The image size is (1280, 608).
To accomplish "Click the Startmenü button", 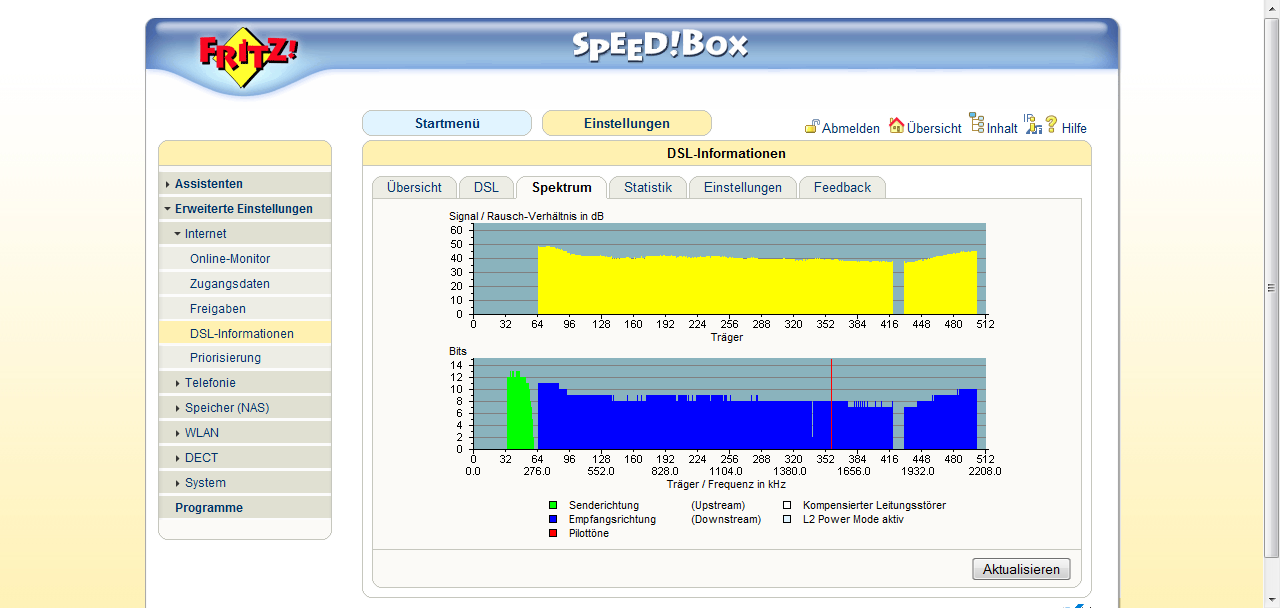I will [x=447, y=124].
